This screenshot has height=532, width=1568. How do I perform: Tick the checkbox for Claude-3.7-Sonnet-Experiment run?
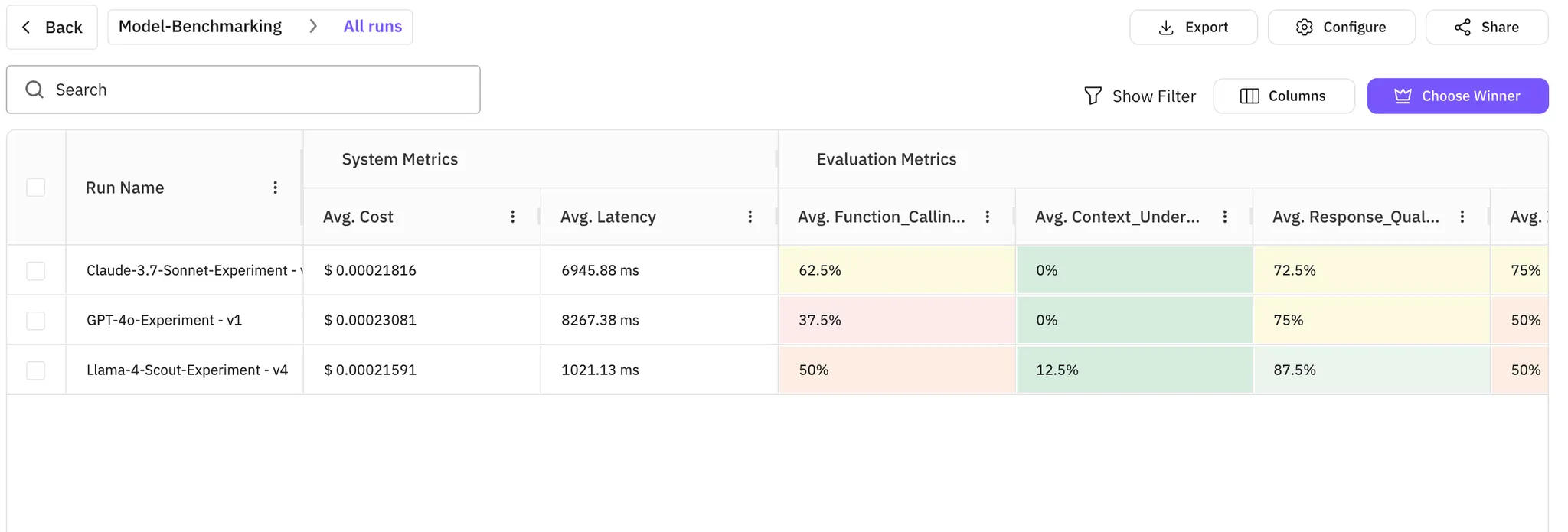point(36,271)
